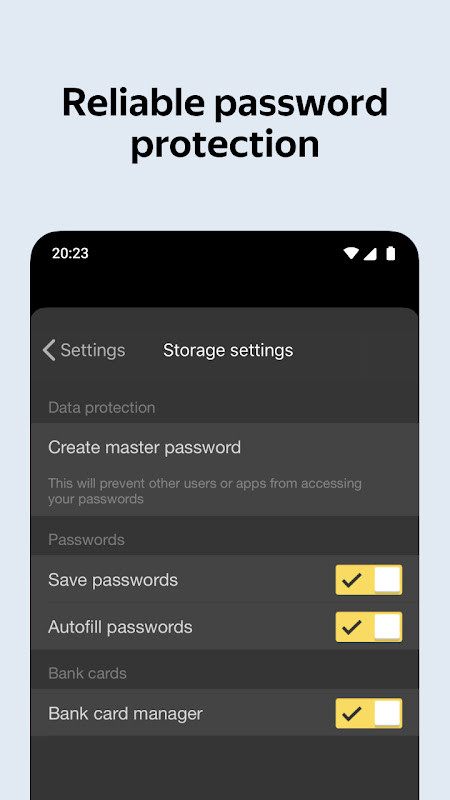
Task: Select the Save passwords row label
Action: 113,580
